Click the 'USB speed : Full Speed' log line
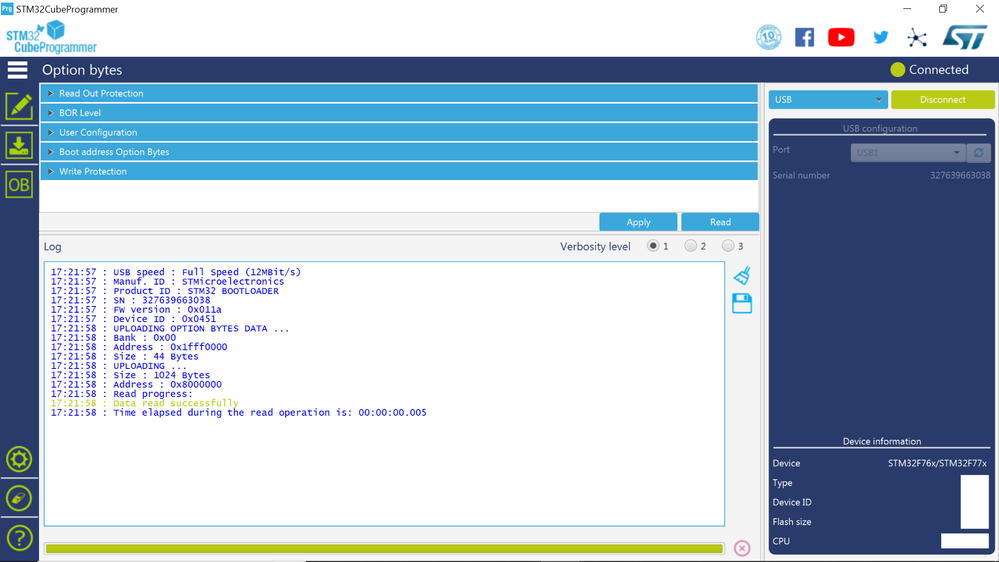Viewport: 999px width, 562px height. click(176, 272)
